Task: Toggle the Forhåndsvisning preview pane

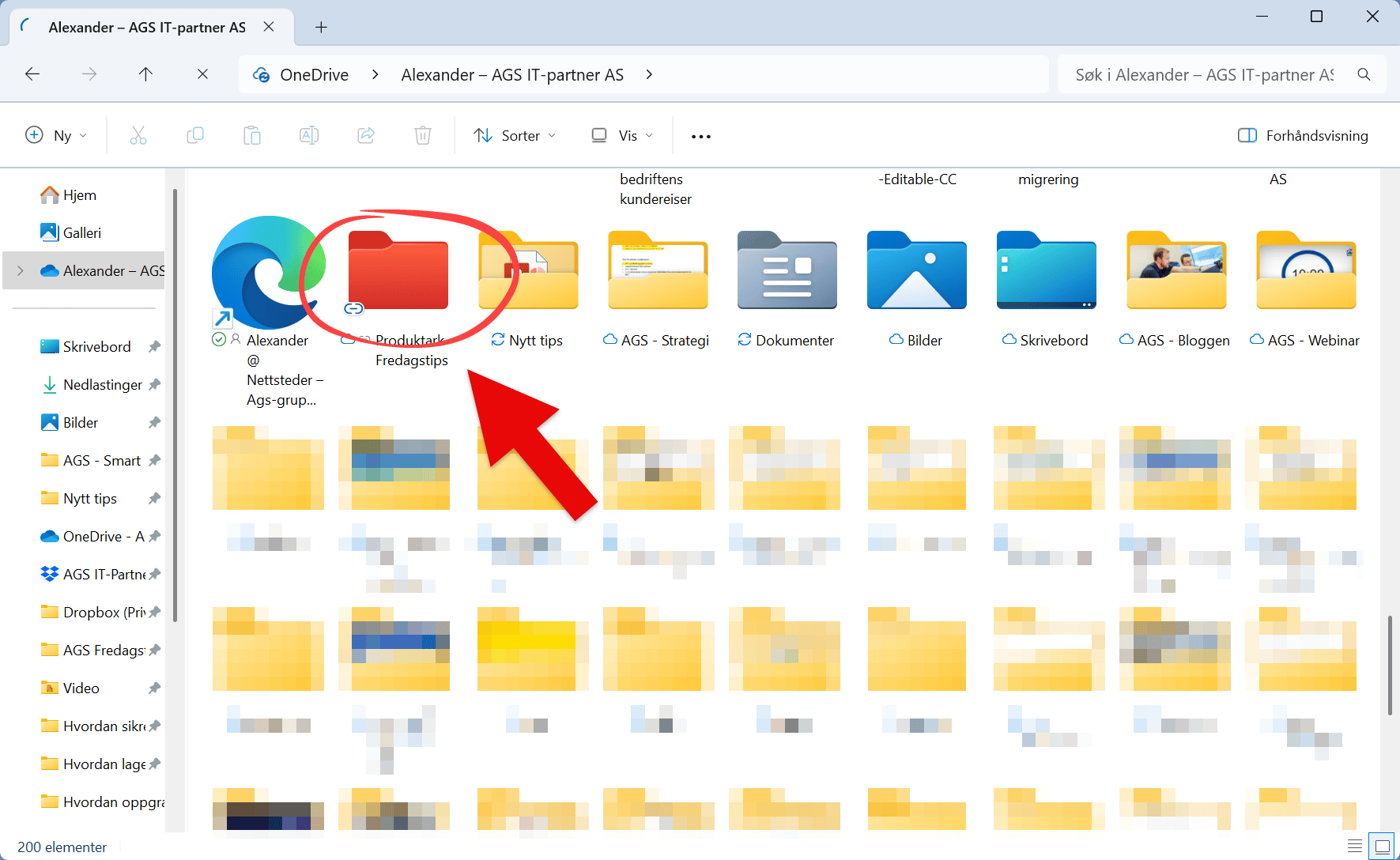Action: click(1303, 136)
